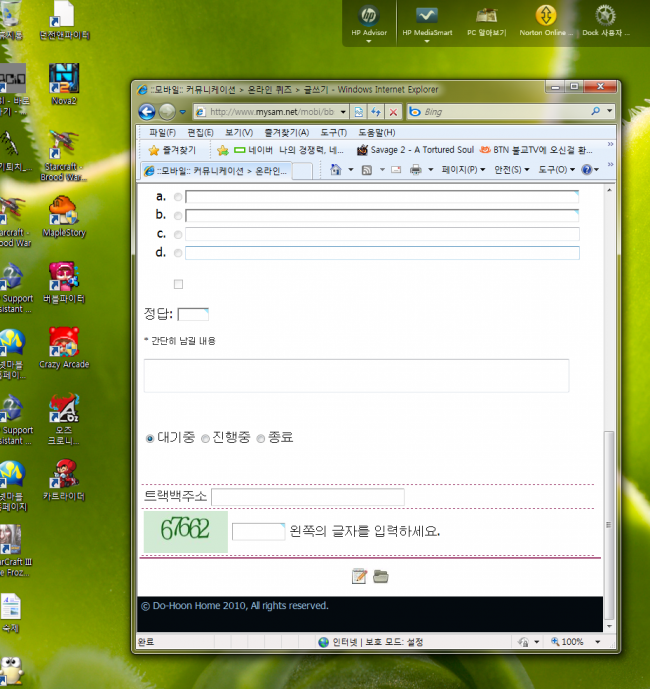Click the folder list icon
650x689 pixels.
380,576
